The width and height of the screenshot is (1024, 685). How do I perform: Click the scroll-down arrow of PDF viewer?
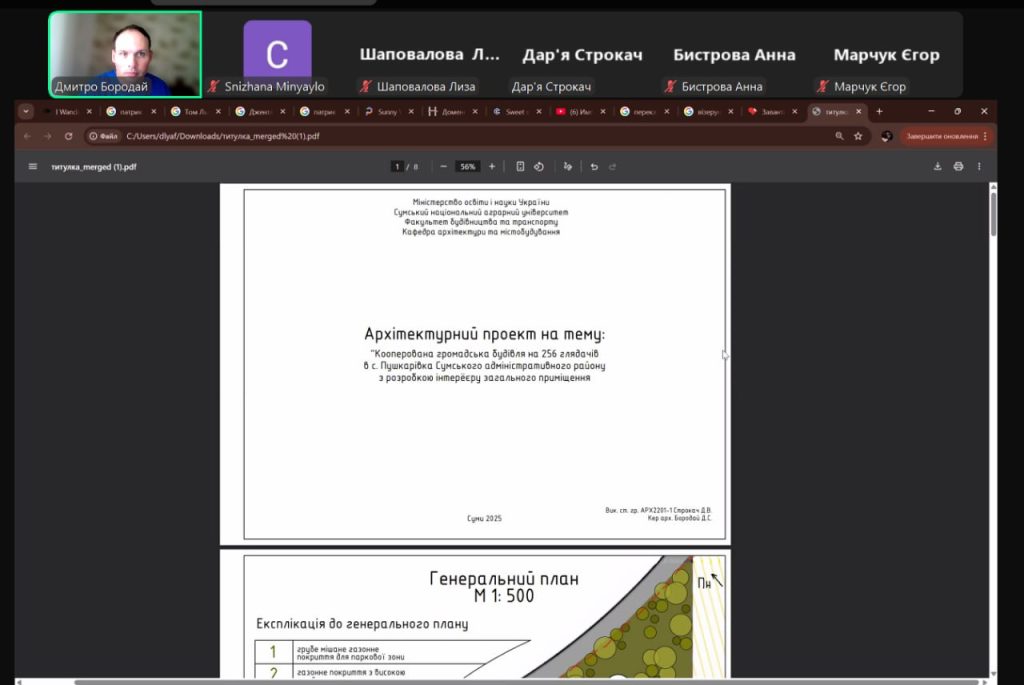(x=993, y=673)
